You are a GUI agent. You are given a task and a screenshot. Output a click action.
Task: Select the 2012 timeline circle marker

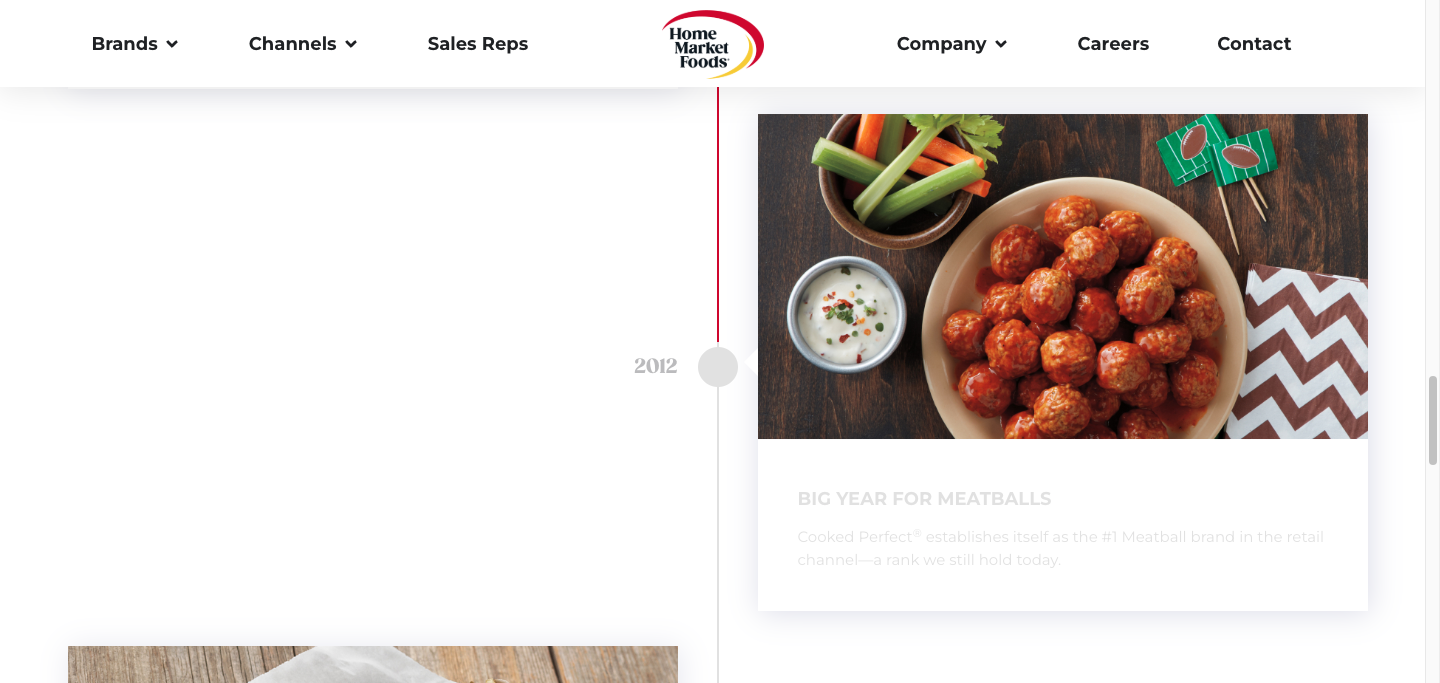point(718,367)
